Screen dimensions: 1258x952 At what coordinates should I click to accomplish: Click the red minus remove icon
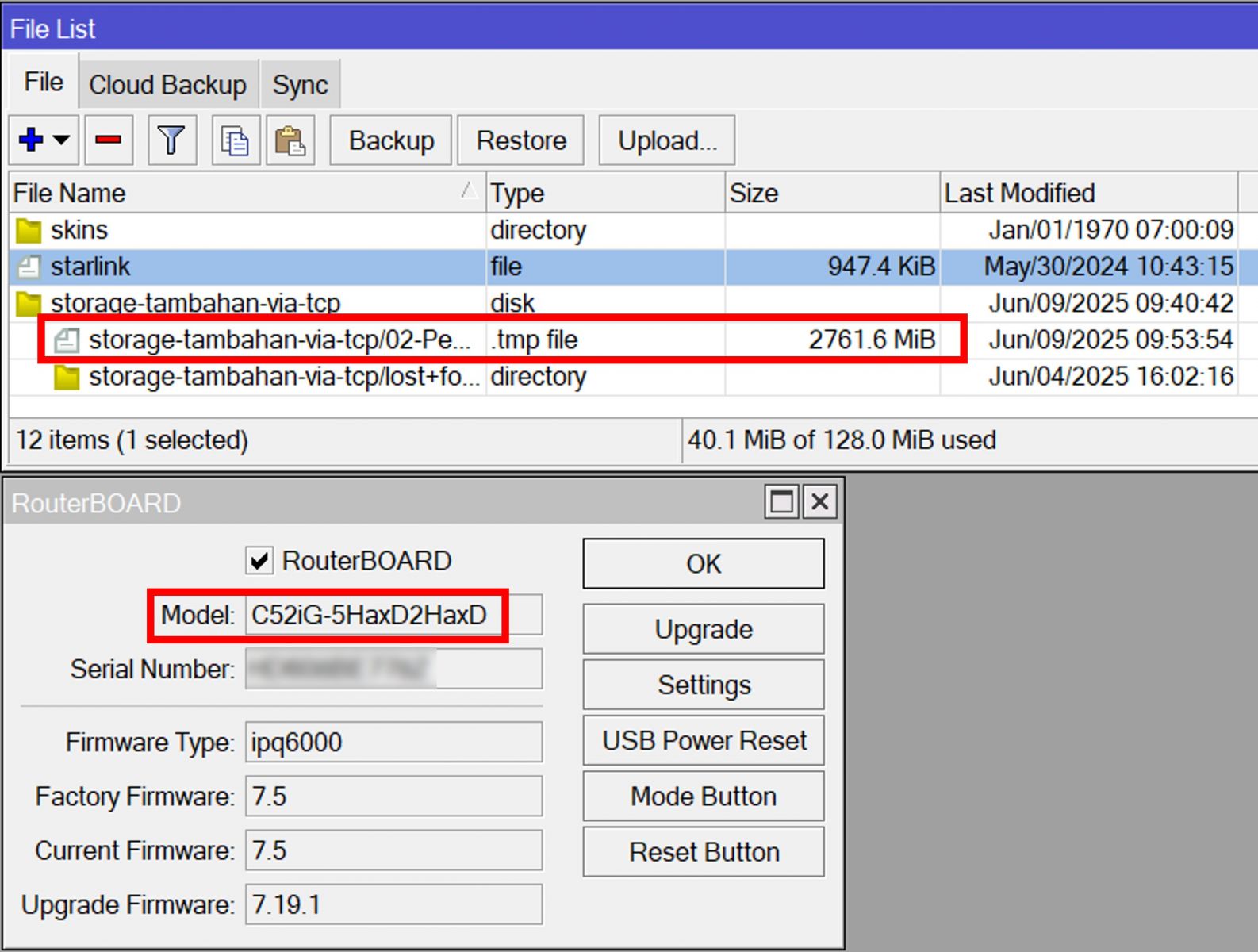coord(108,140)
